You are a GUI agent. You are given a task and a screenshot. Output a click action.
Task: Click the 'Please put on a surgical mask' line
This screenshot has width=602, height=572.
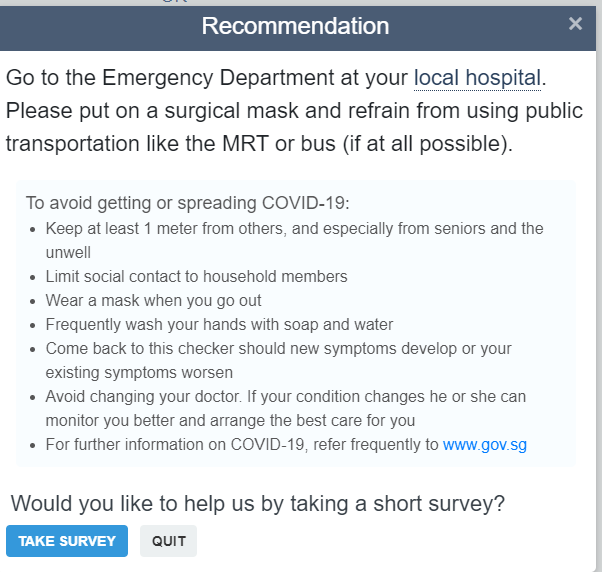[294, 111]
